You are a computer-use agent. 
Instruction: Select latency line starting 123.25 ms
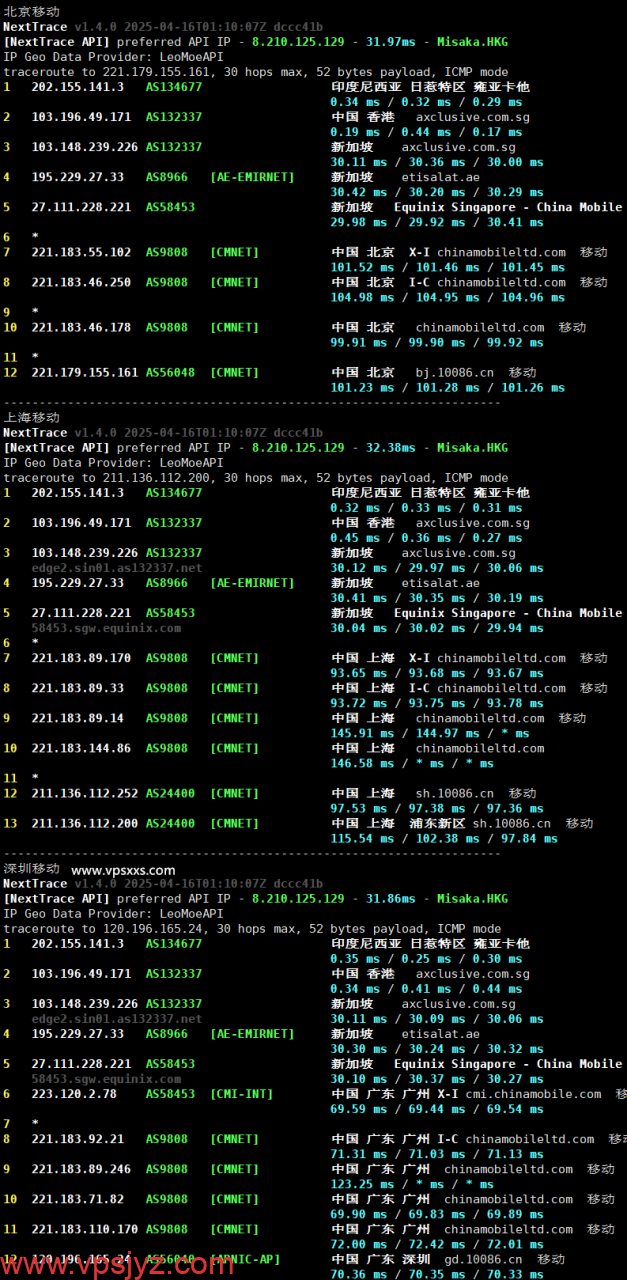point(412,1184)
